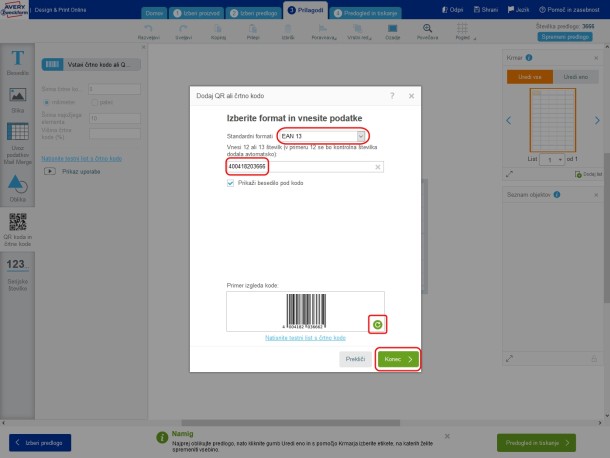This screenshot has width=610, height=458.
Task: Click the green Konec button
Action: point(398,358)
